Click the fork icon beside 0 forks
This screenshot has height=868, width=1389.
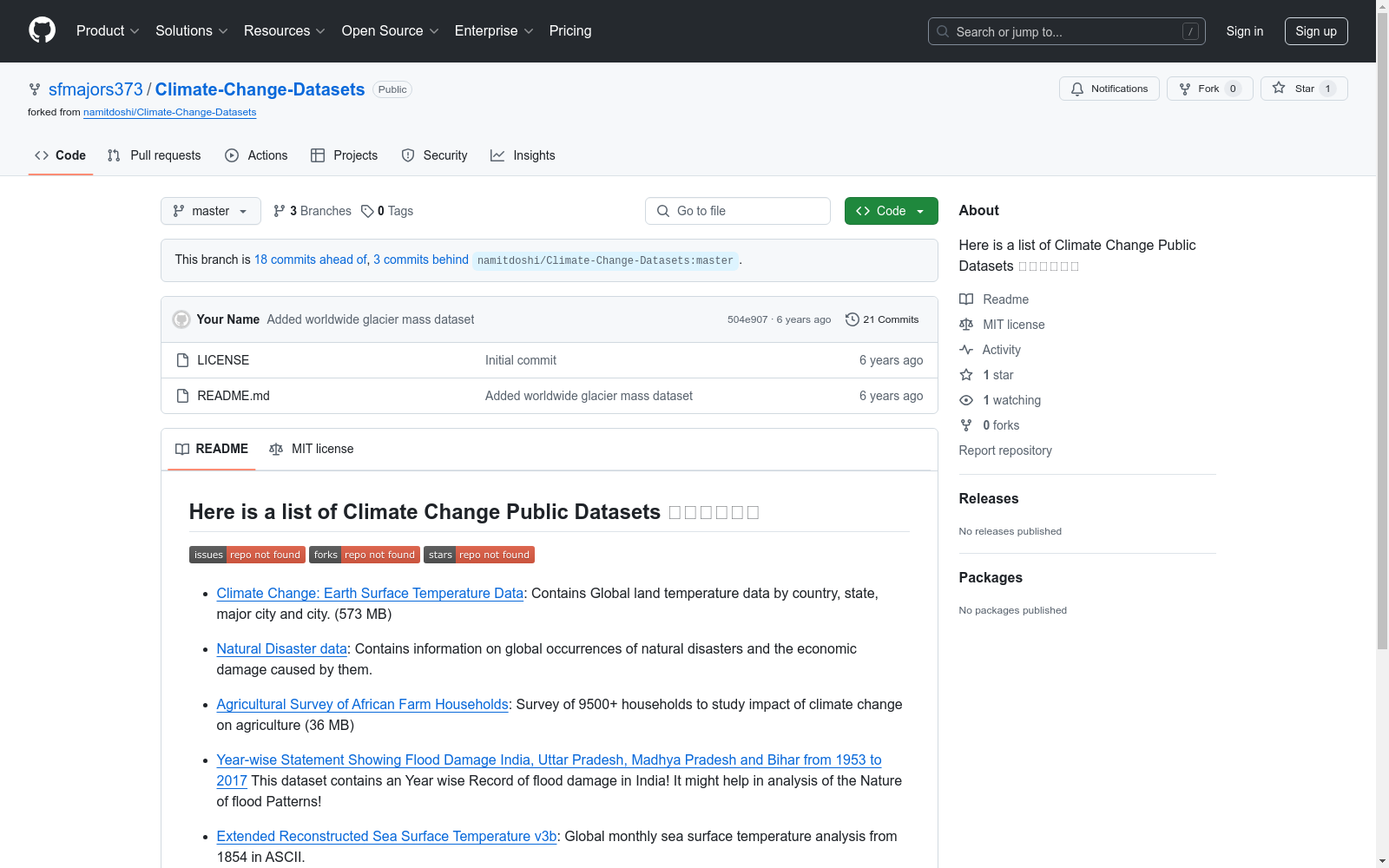[966, 425]
